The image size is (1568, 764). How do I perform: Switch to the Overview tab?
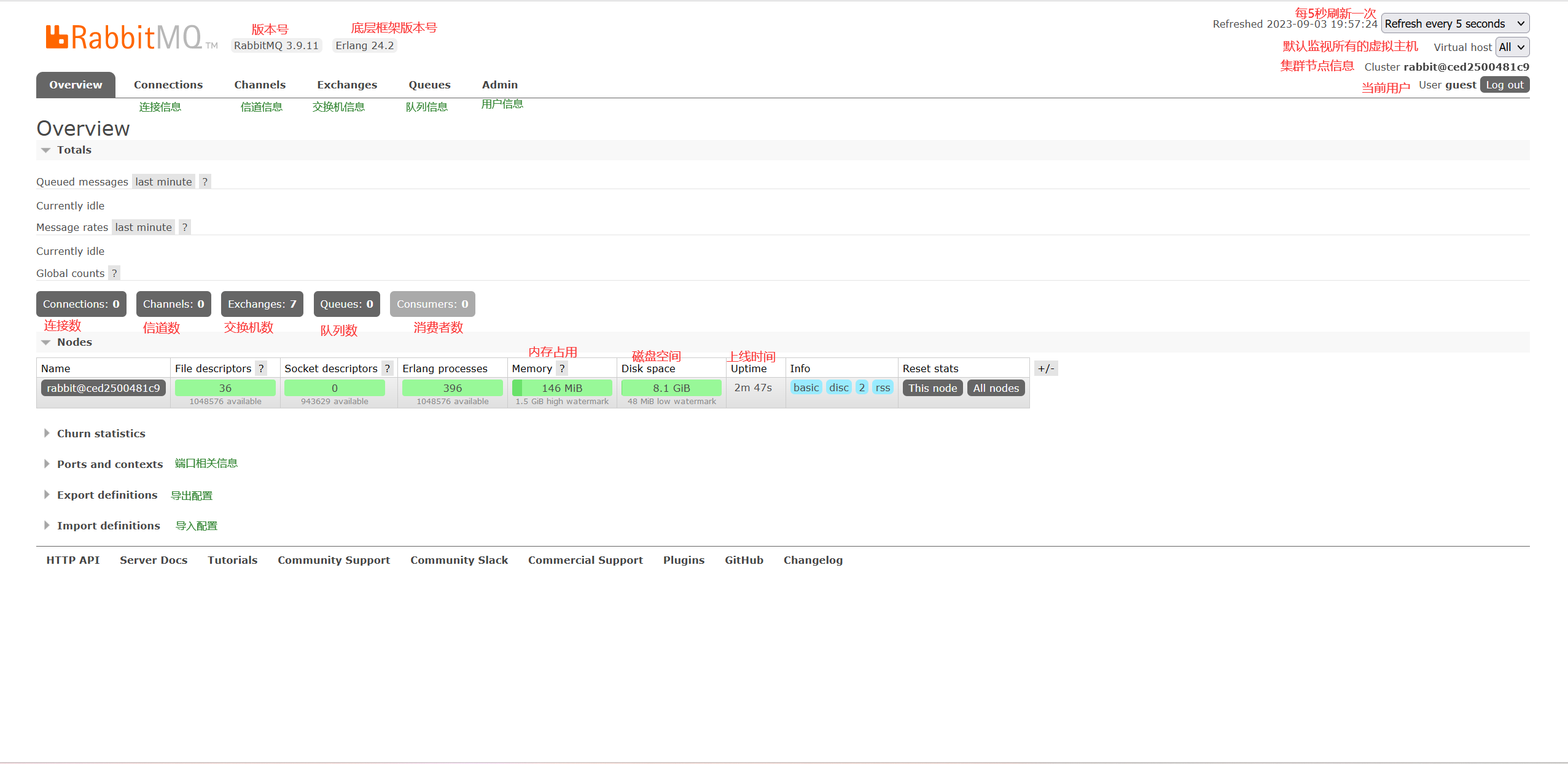point(76,85)
